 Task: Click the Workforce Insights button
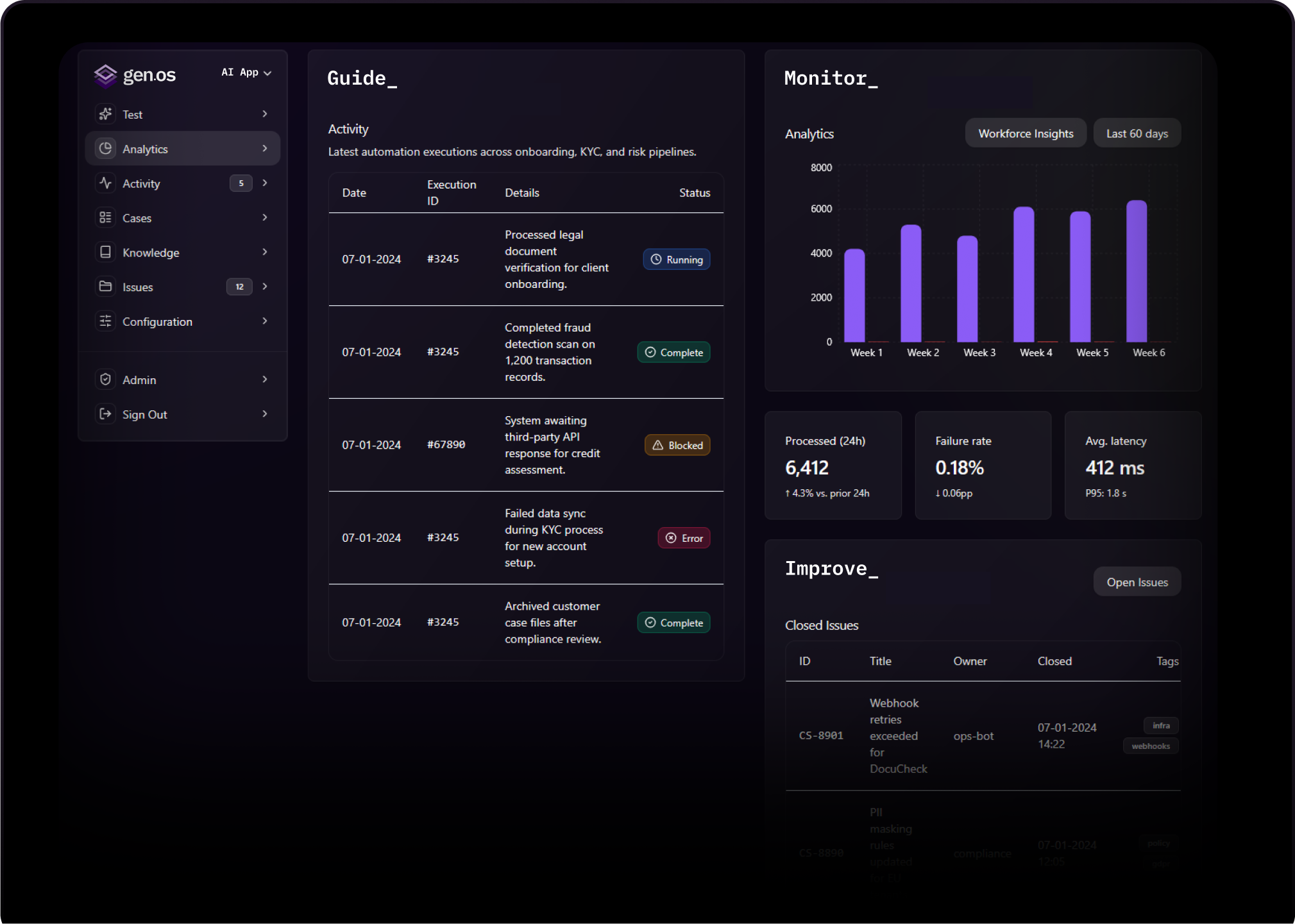click(x=1026, y=133)
